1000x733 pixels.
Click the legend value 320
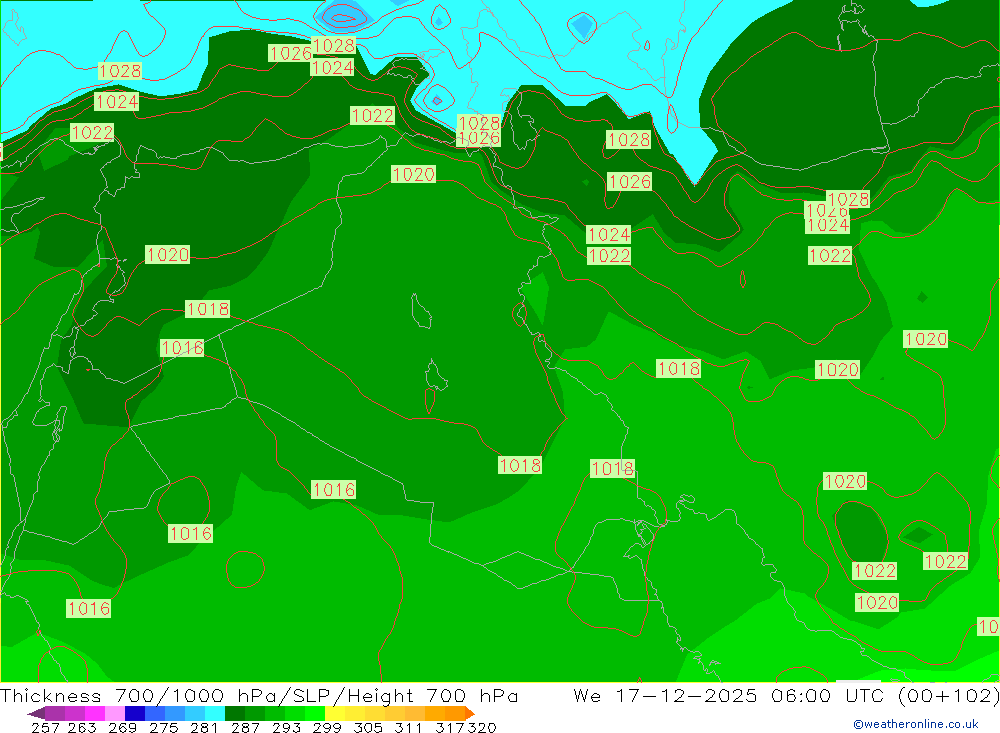click(x=482, y=727)
